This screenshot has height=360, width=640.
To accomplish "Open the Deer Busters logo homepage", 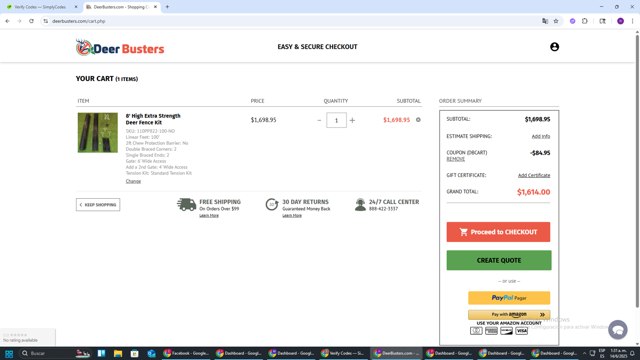I will click(120, 48).
